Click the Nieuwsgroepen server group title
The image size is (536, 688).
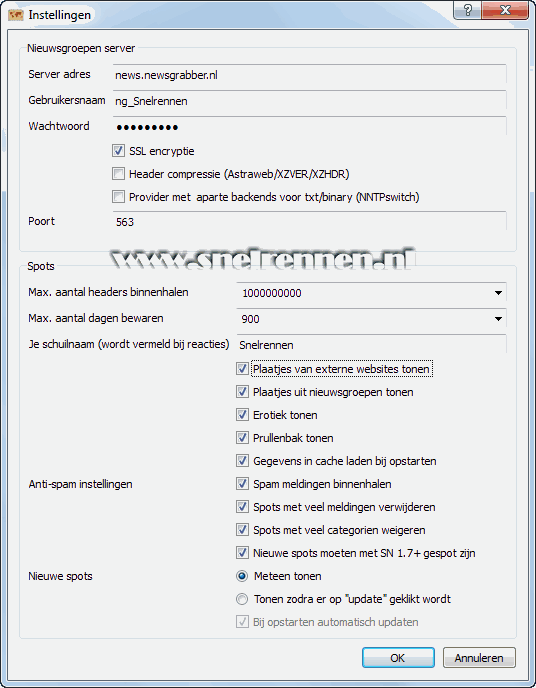[x=81, y=48]
